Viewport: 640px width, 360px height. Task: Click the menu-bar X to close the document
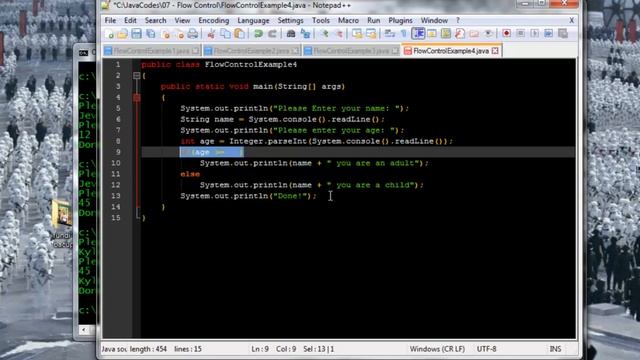[x=571, y=20]
